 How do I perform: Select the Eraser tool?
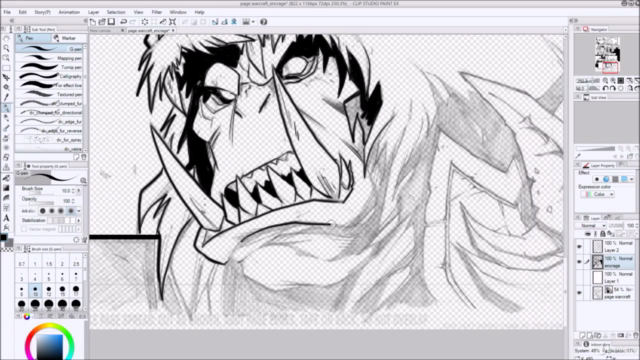pyautogui.click(x=6, y=158)
